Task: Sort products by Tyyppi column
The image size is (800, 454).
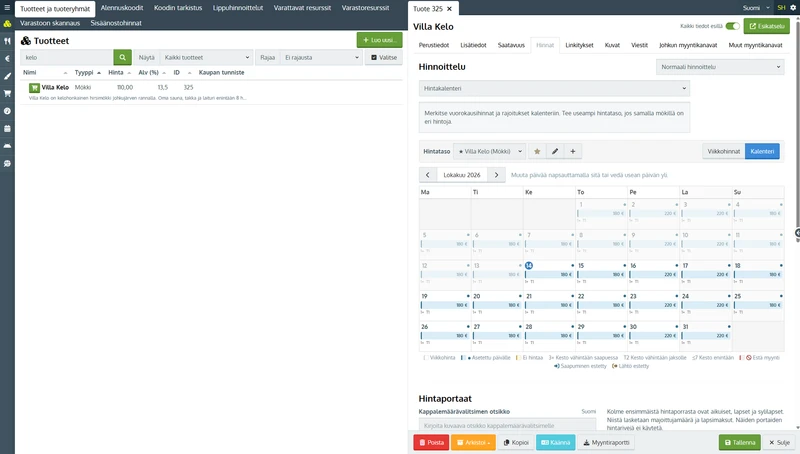Action: pyautogui.click(x=84, y=72)
